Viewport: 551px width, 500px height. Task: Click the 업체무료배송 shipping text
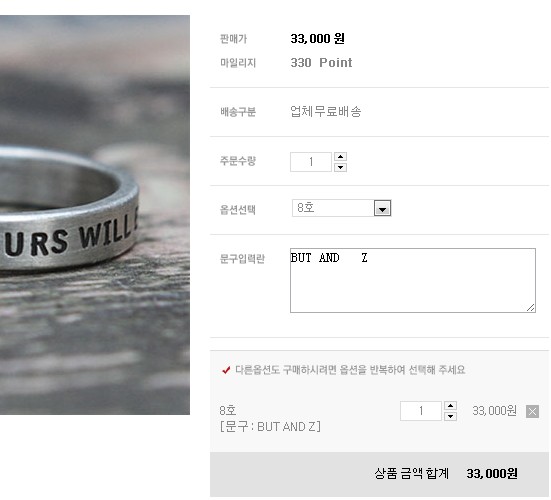point(326,111)
